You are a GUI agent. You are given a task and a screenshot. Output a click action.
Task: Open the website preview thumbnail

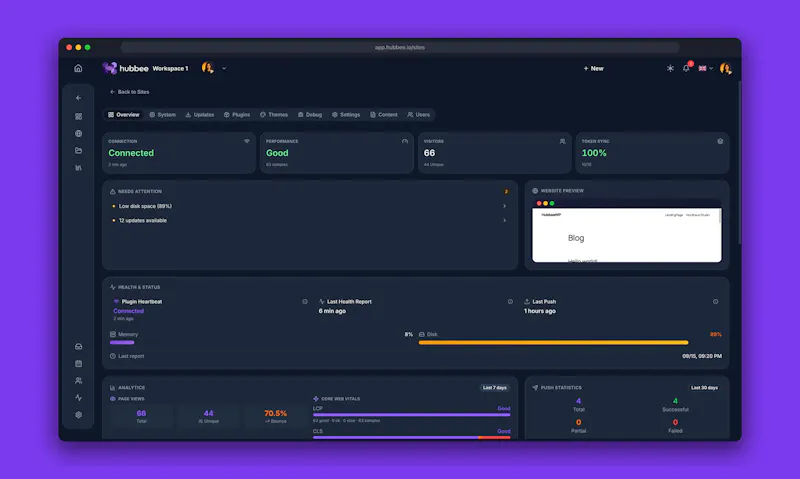pyautogui.click(x=627, y=231)
